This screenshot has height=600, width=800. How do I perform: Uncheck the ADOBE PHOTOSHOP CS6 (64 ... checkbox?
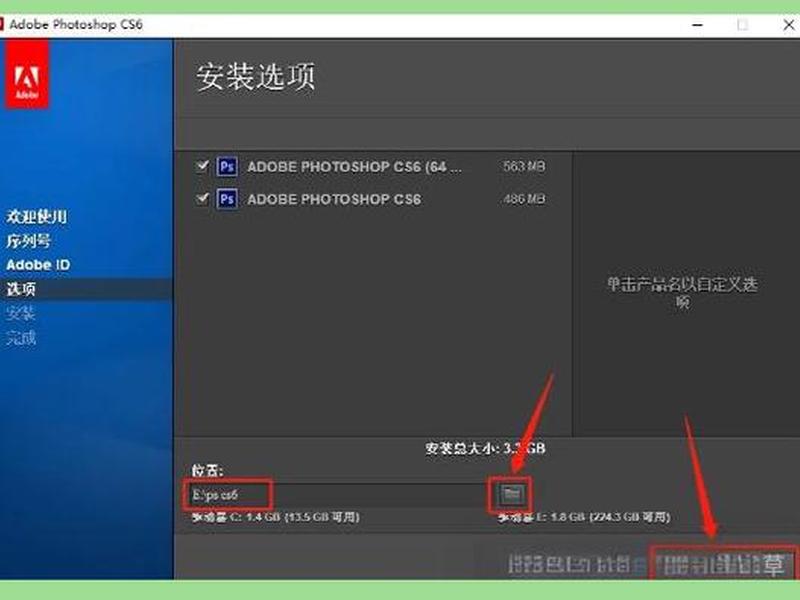203,166
